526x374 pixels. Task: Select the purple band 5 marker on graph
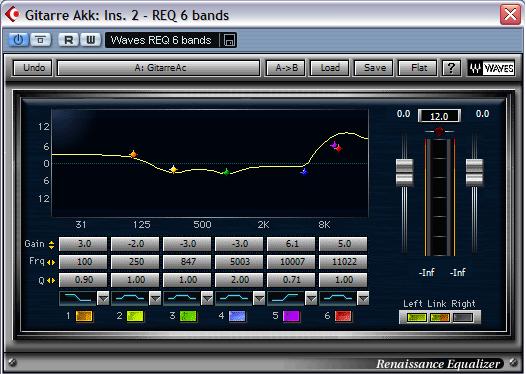(x=333, y=145)
